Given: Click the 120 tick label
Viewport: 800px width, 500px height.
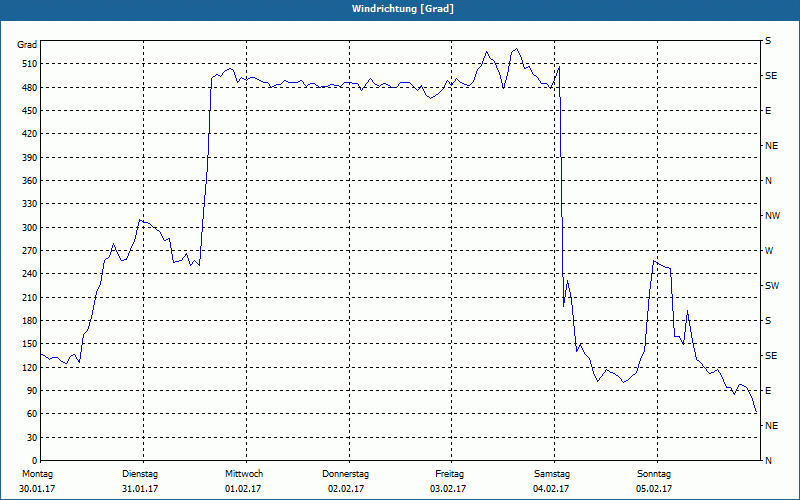Looking at the screenshot, I should (x=29, y=368).
